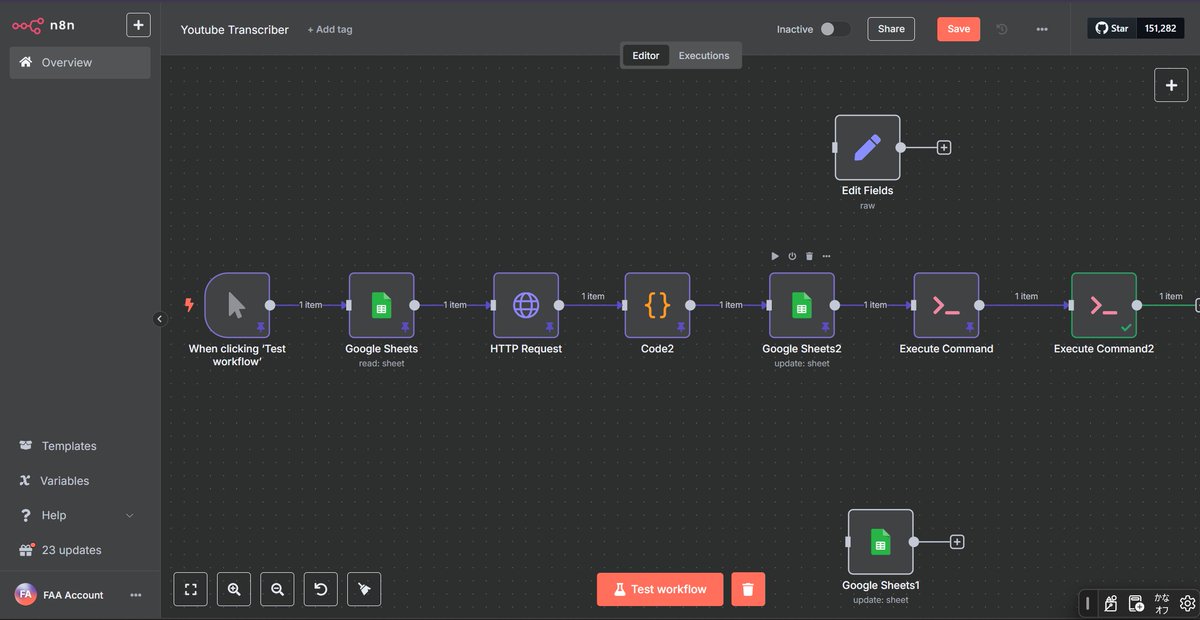Screen dimensions: 1200x620
Task: Select the Google Sheets read node
Action: [381, 305]
